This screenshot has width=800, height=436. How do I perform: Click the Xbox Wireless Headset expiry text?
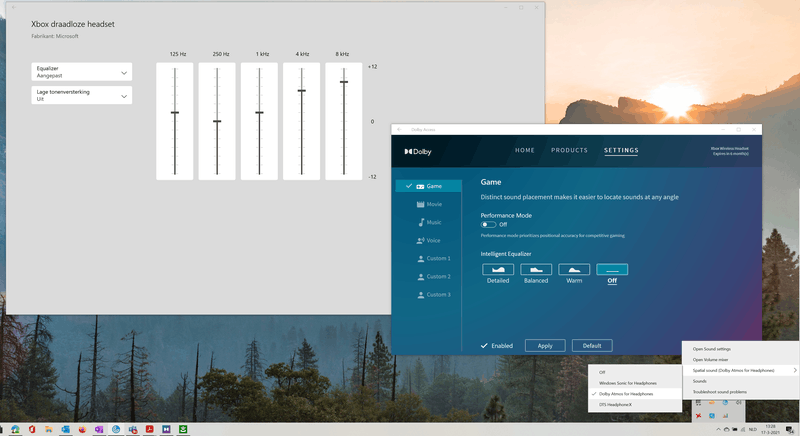point(730,151)
